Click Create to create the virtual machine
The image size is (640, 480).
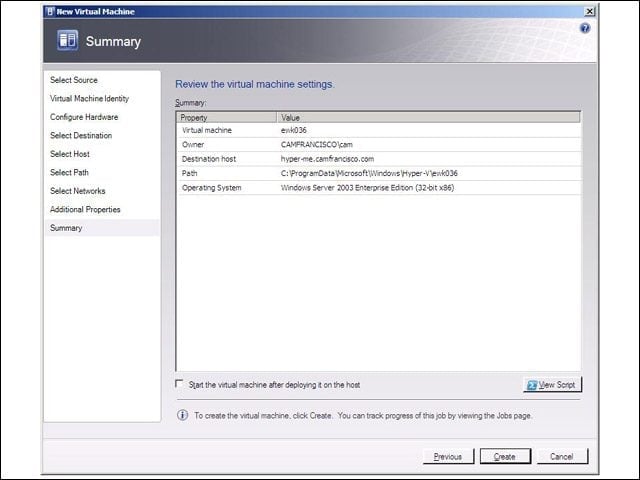[505, 456]
